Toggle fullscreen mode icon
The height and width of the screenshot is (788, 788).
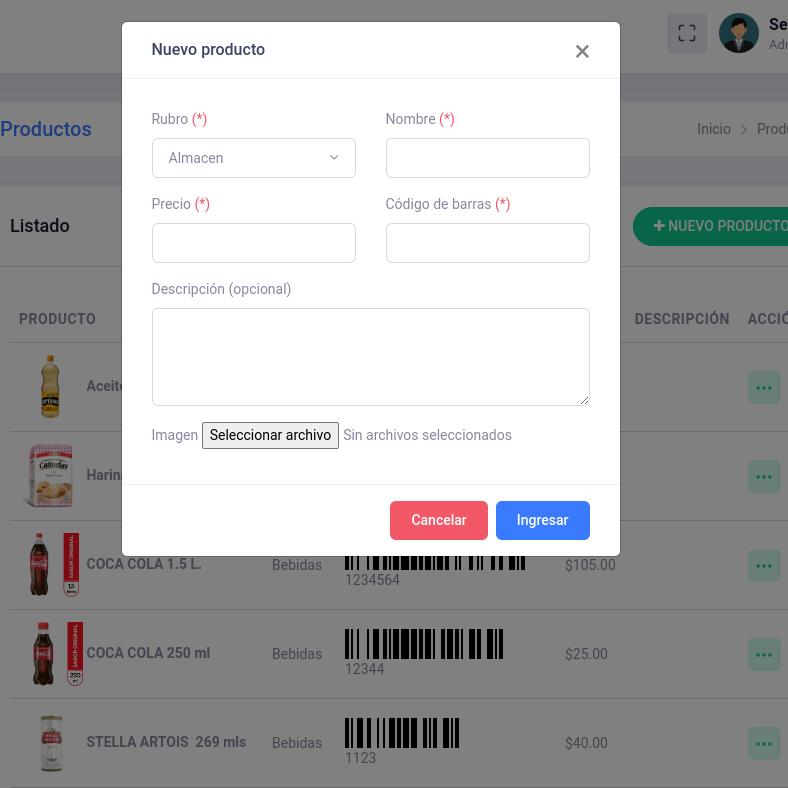687,33
